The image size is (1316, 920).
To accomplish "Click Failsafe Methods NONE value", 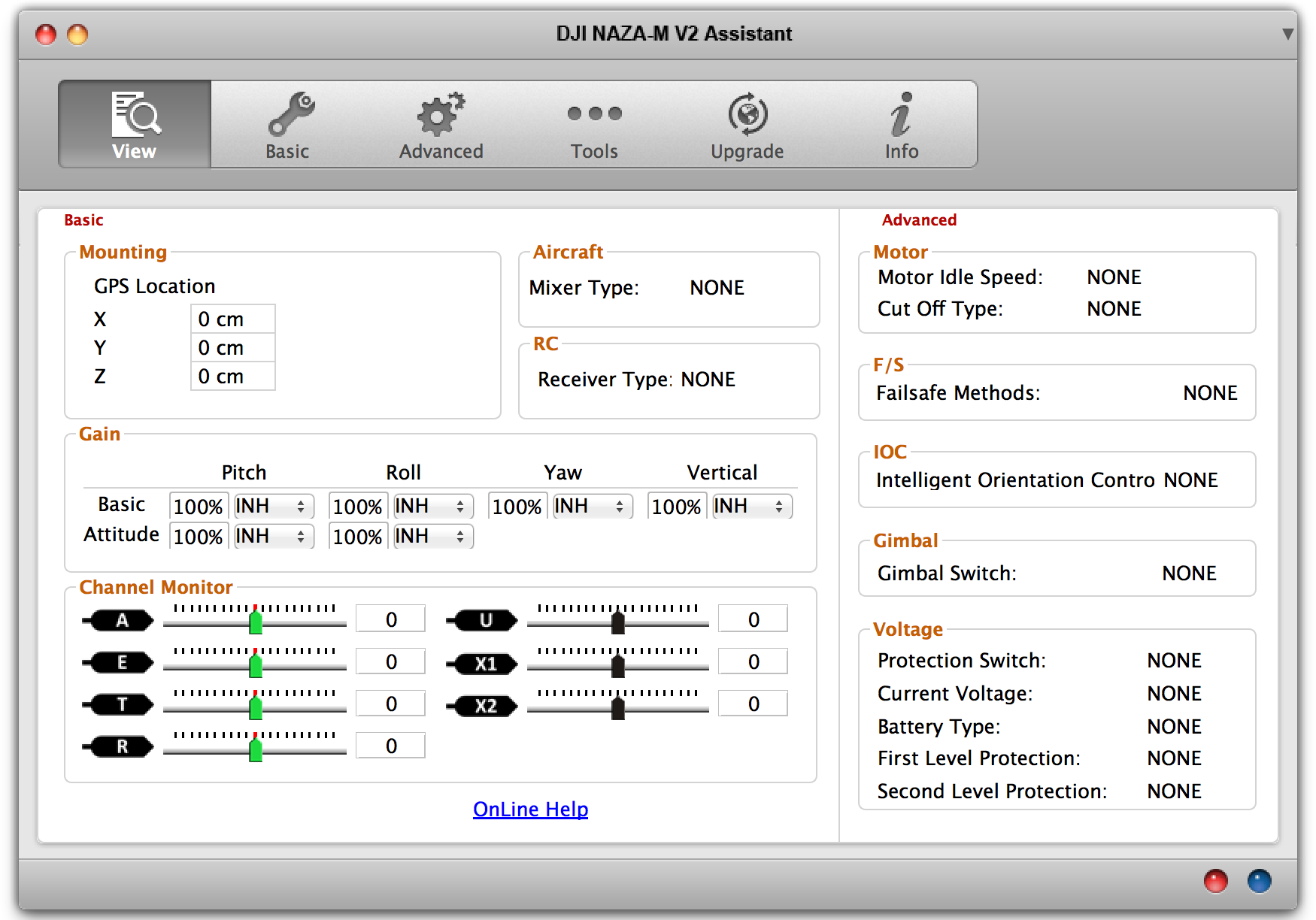I will [x=1210, y=393].
